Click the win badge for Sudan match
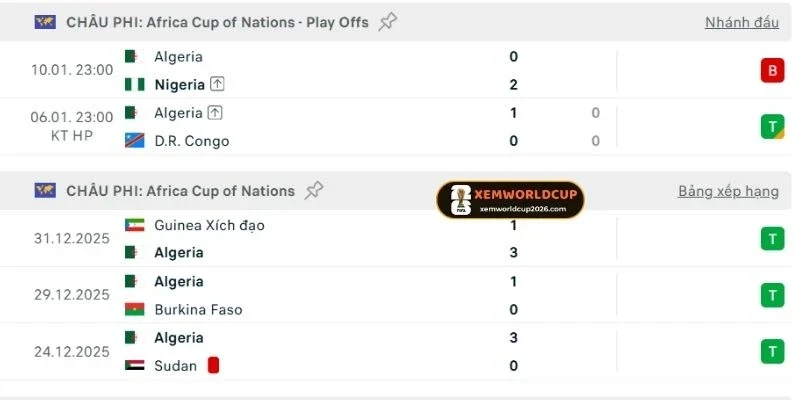This screenshot has height=400, width=800. click(x=771, y=351)
